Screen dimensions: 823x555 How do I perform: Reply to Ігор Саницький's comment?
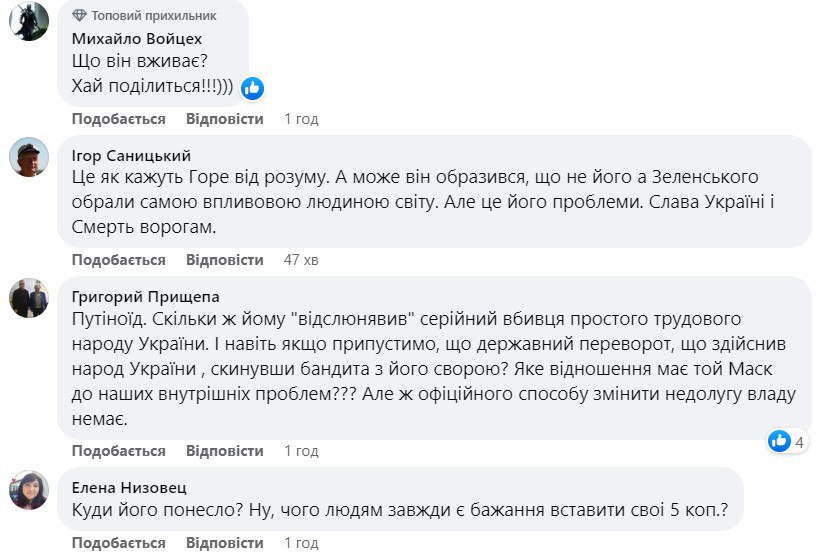[x=225, y=260]
